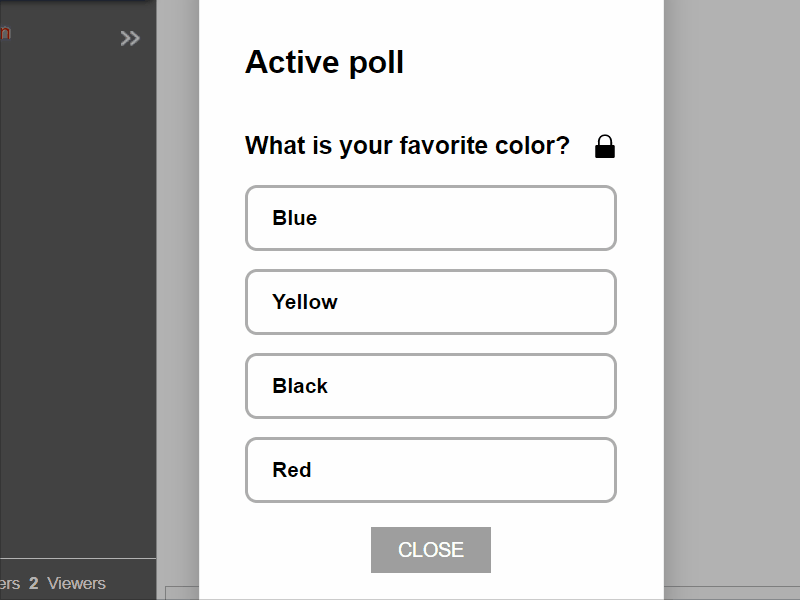
Task: Click the Active poll heading
Action: click(324, 62)
